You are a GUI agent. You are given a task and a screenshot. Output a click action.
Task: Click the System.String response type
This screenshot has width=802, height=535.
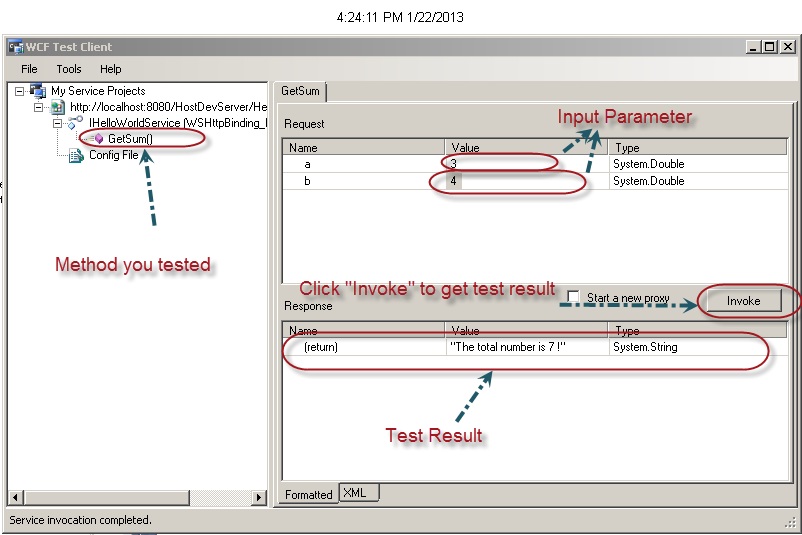[645, 347]
